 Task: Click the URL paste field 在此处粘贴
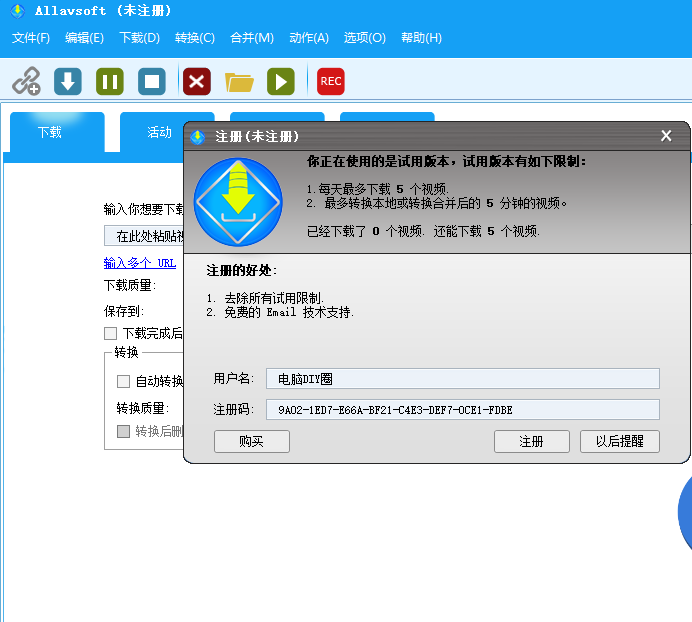[x=144, y=236]
